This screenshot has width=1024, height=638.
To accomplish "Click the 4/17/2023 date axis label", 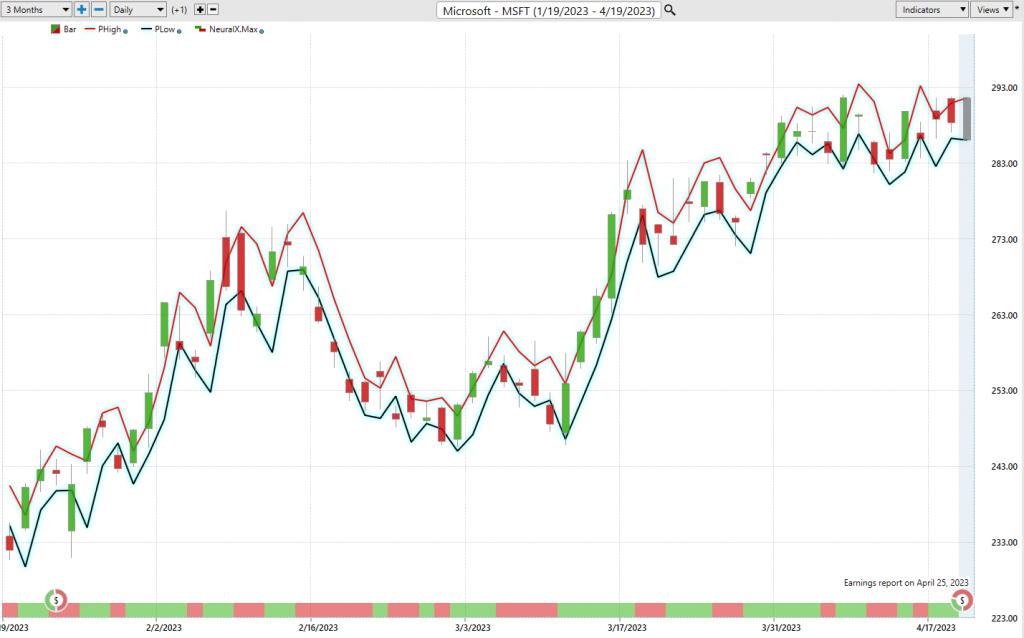I will [935, 628].
